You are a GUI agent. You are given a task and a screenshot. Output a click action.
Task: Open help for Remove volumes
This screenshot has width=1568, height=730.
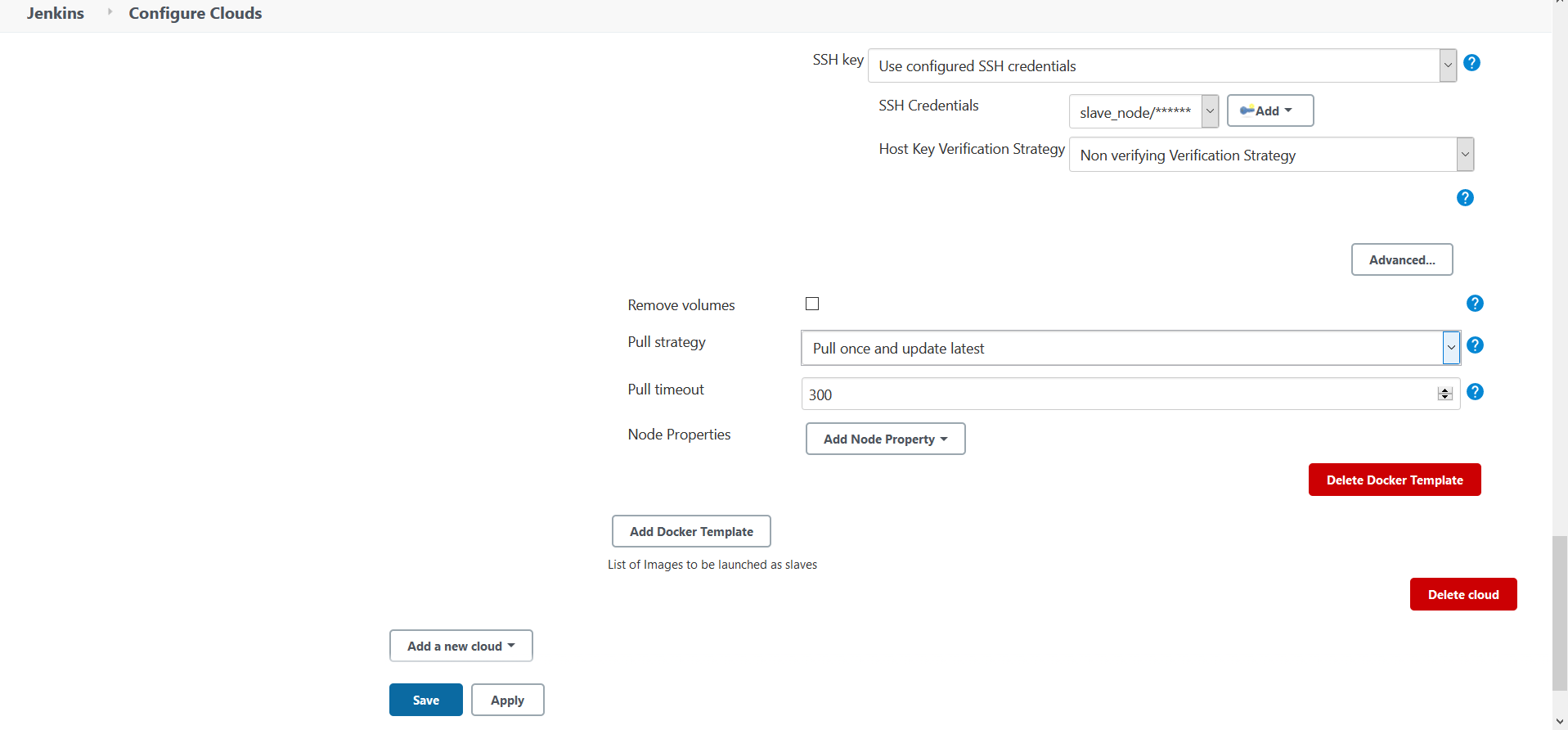[x=1475, y=304]
